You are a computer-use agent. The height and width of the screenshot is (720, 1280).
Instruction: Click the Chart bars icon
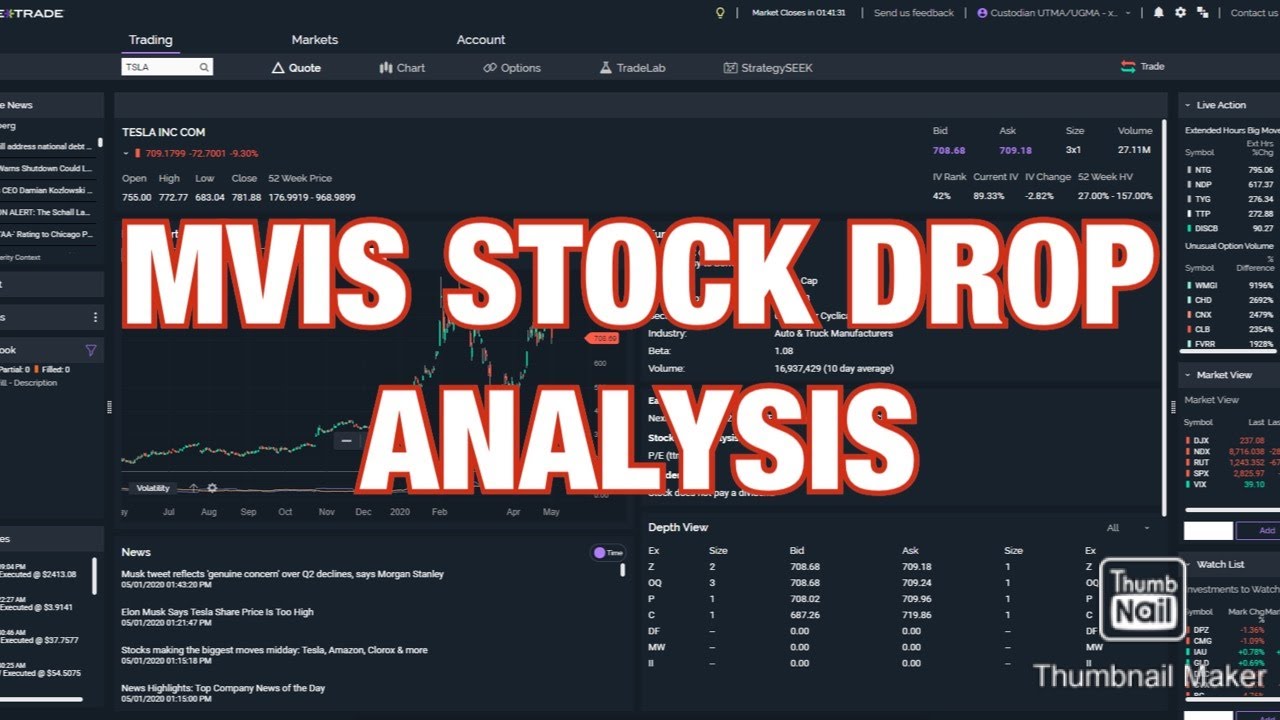tap(386, 68)
